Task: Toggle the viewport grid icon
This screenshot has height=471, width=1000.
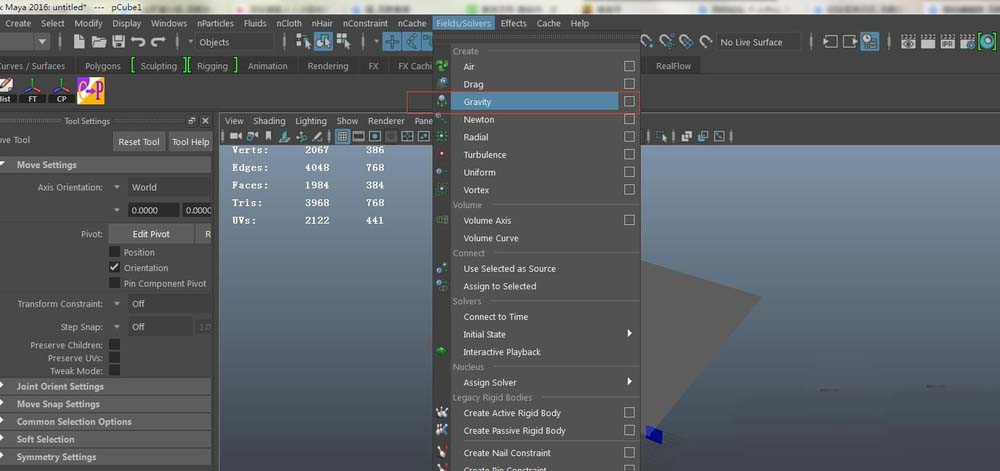Action: click(342, 136)
